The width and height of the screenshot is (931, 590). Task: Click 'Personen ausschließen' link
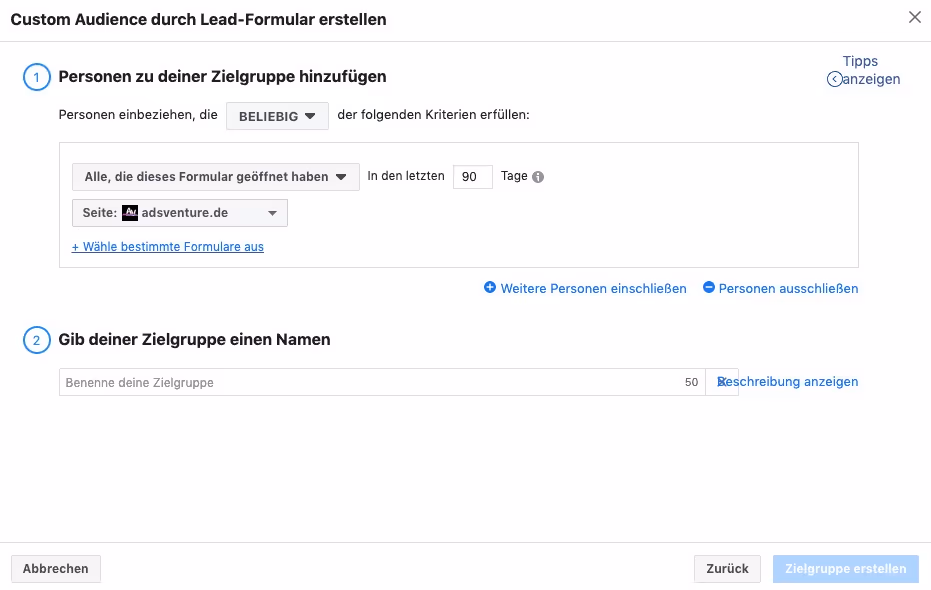(788, 288)
